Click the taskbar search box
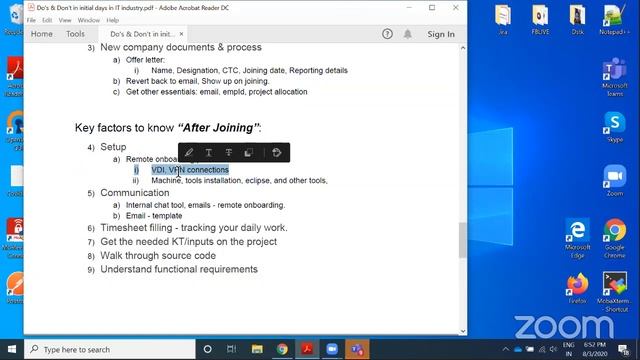The image size is (640, 360). 110,349
